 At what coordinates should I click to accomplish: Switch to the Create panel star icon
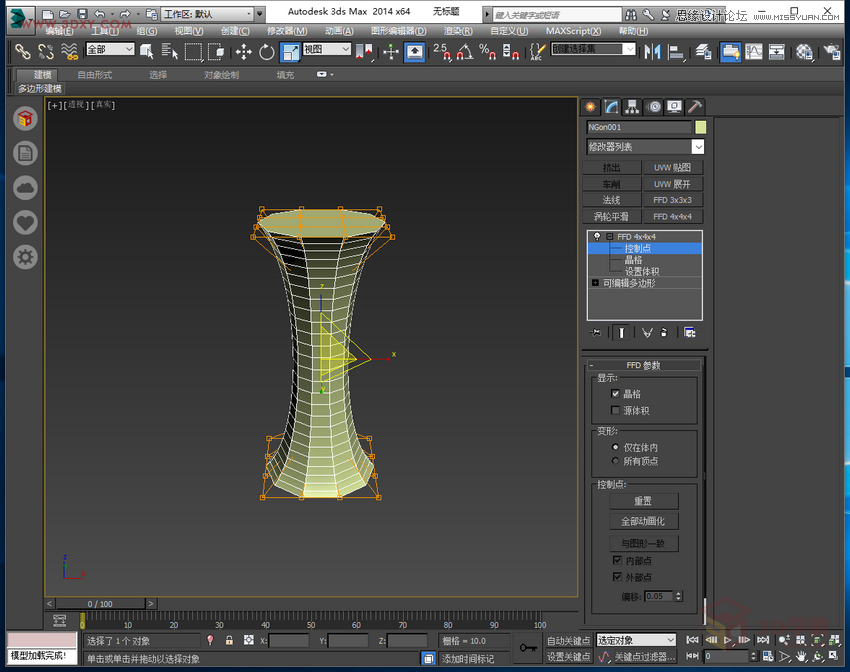click(589, 106)
